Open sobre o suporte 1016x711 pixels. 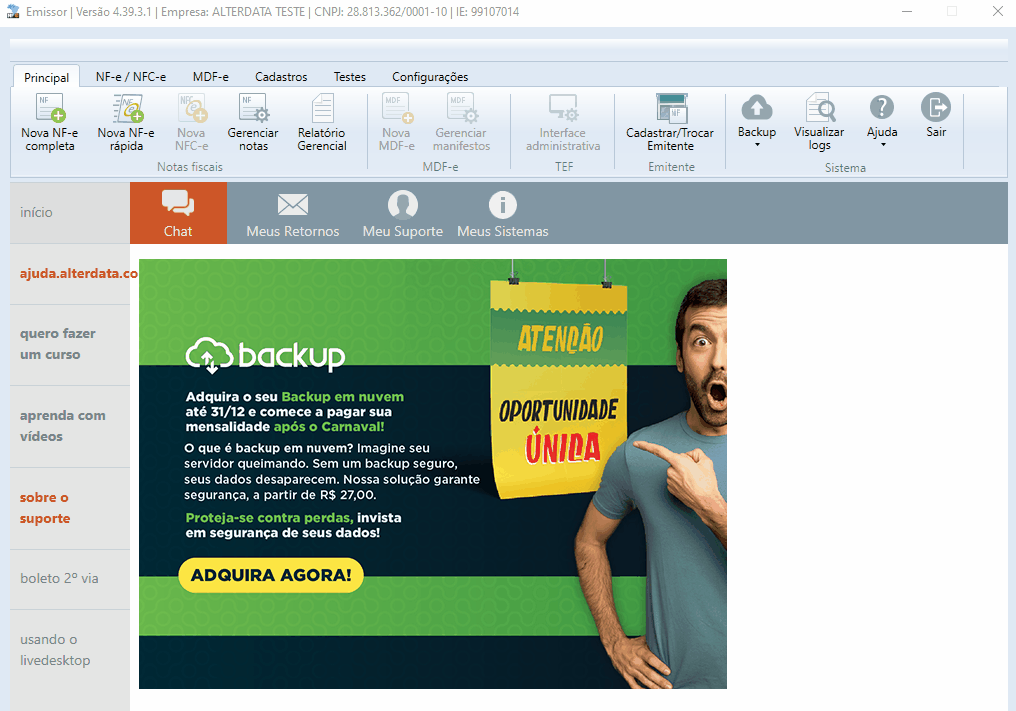pyautogui.click(x=70, y=508)
